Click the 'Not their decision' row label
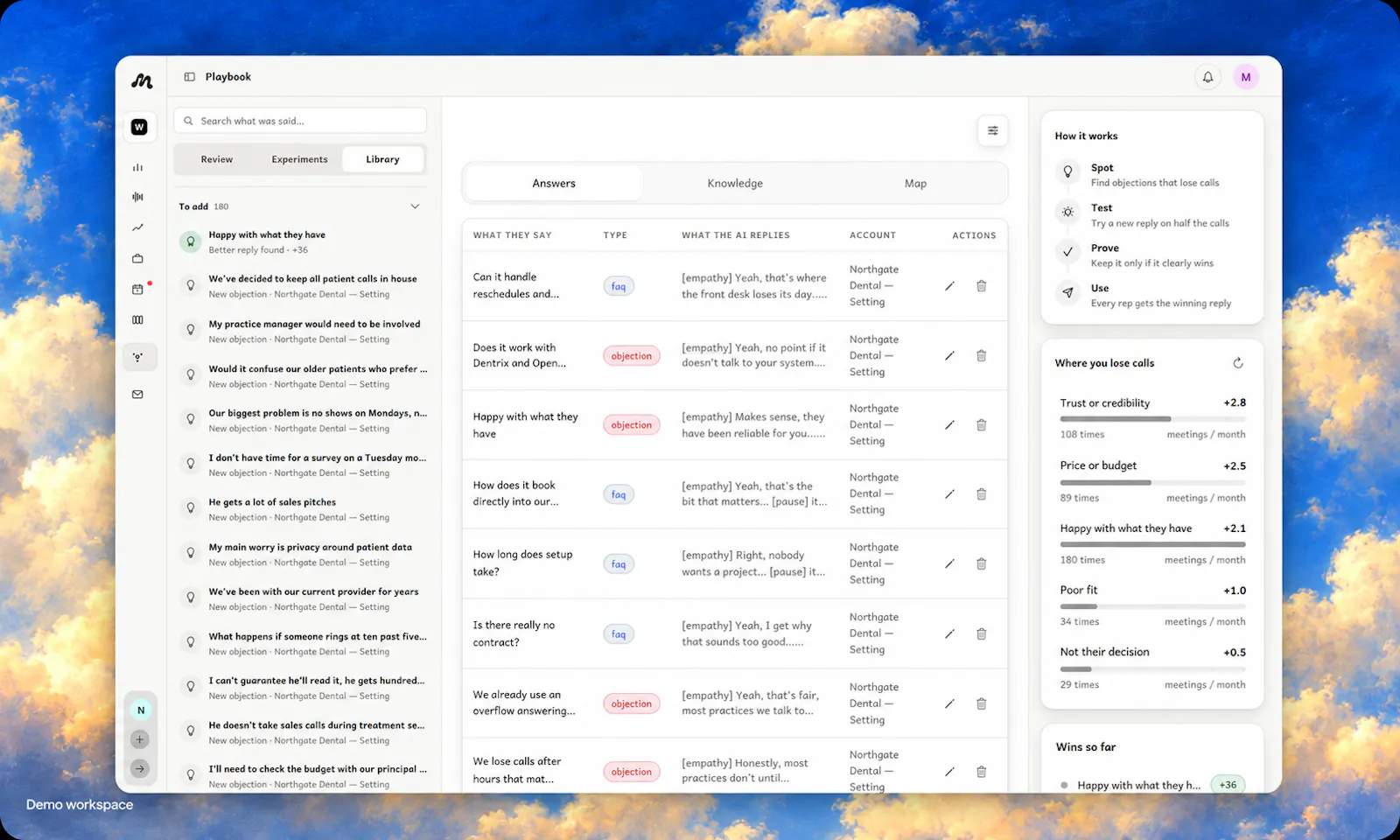Screen dimensions: 1400x840 (x=1104, y=652)
